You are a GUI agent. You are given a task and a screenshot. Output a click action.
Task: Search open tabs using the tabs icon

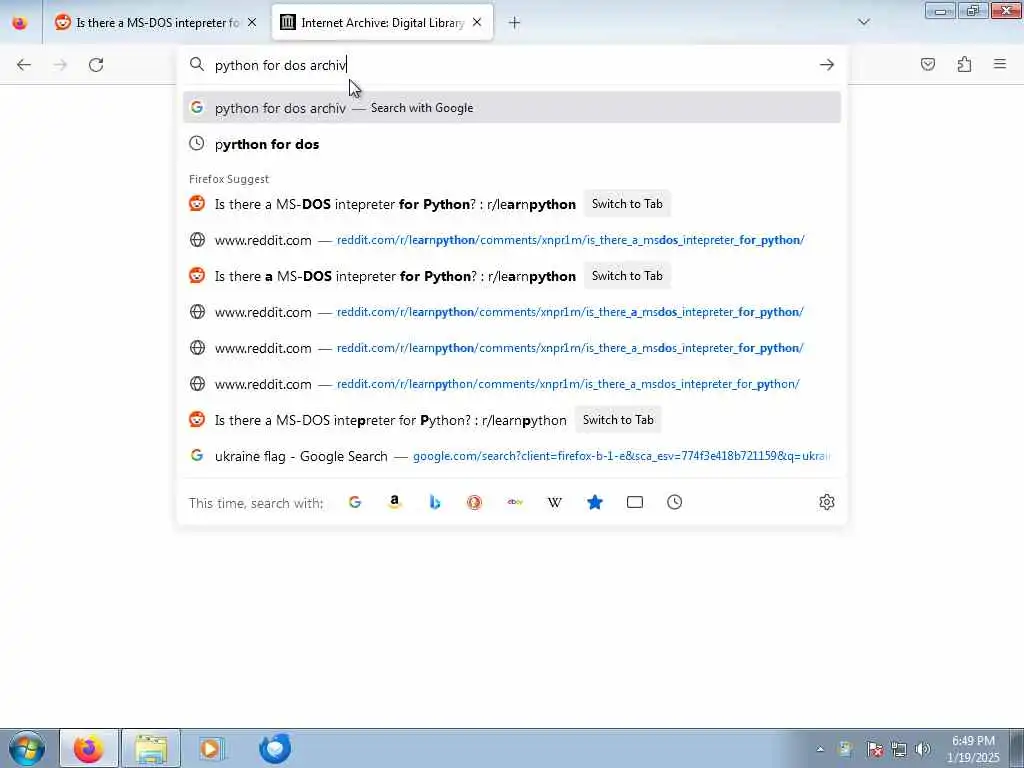pos(635,502)
